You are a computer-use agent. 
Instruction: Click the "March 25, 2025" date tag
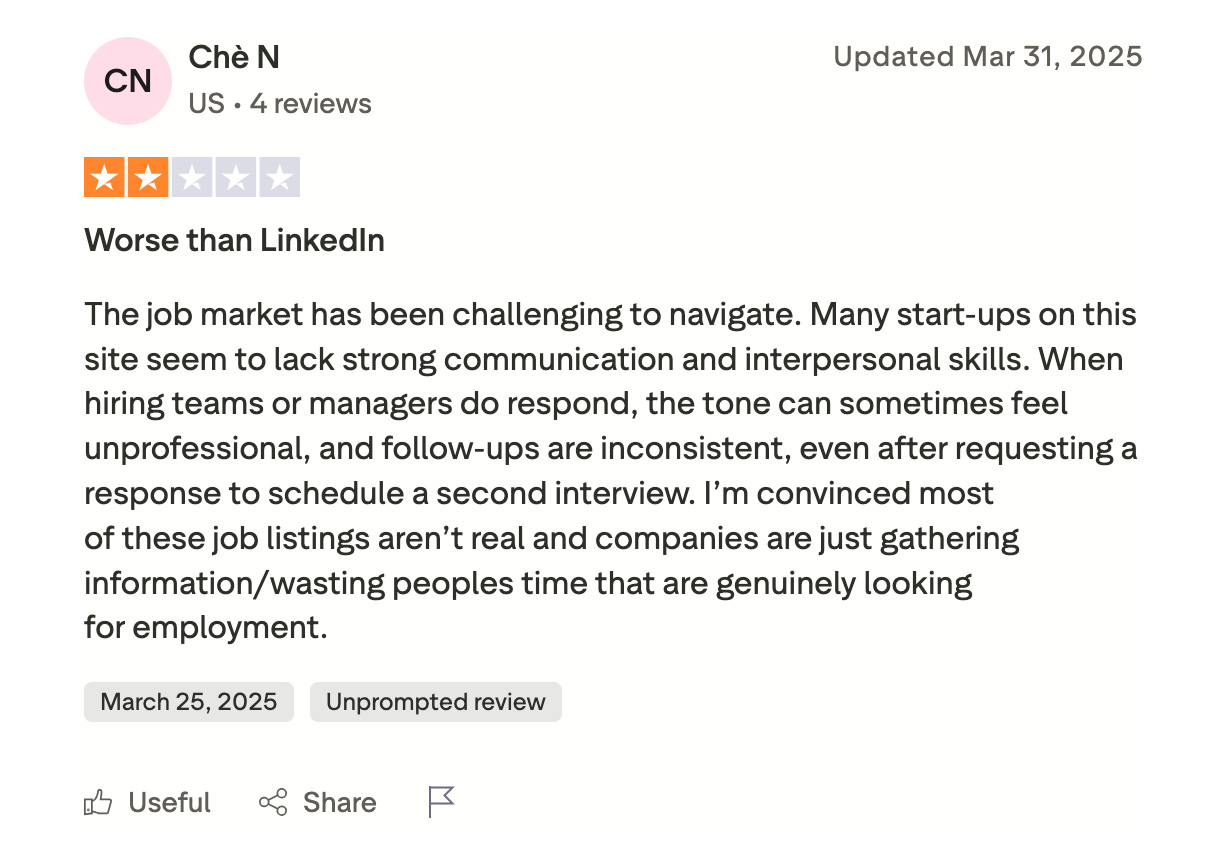pos(189,702)
